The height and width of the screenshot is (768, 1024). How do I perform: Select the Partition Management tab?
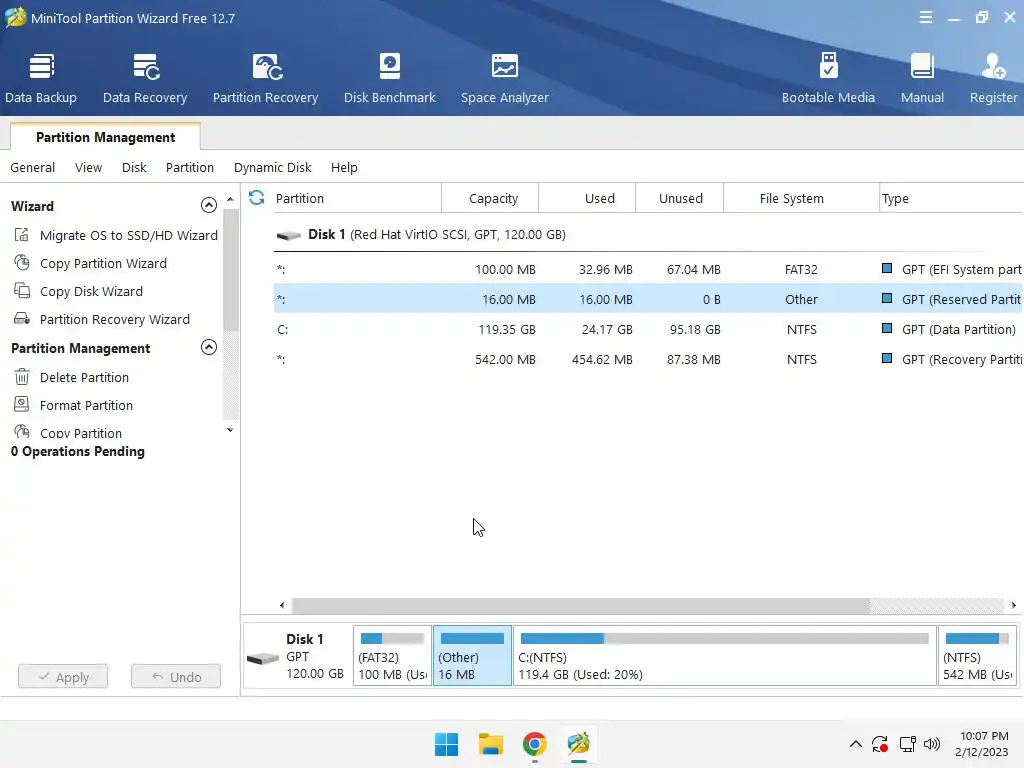(105, 137)
